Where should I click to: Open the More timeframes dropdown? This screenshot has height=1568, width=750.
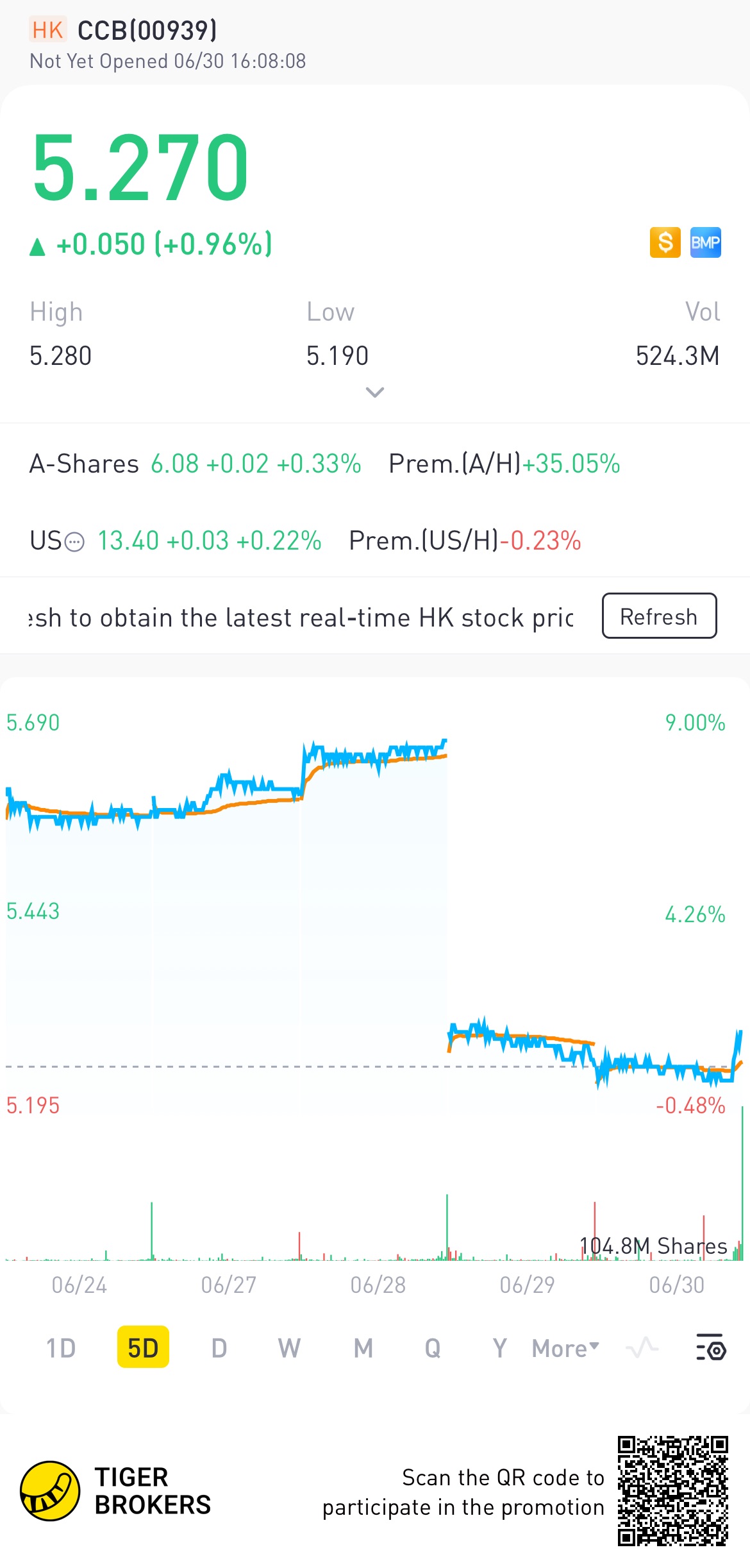click(565, 1348)
